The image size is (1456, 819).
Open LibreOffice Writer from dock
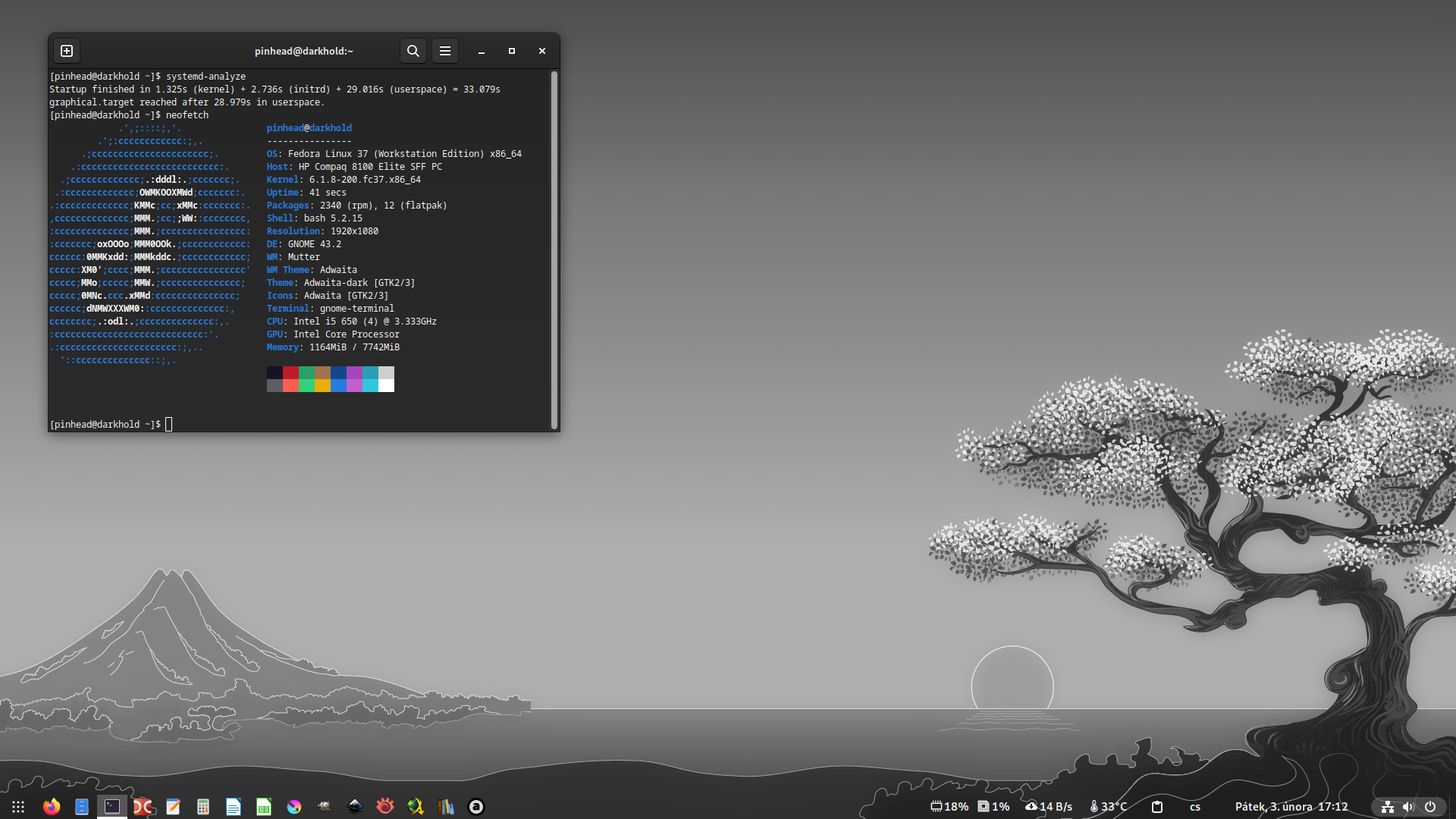[234, 807]
